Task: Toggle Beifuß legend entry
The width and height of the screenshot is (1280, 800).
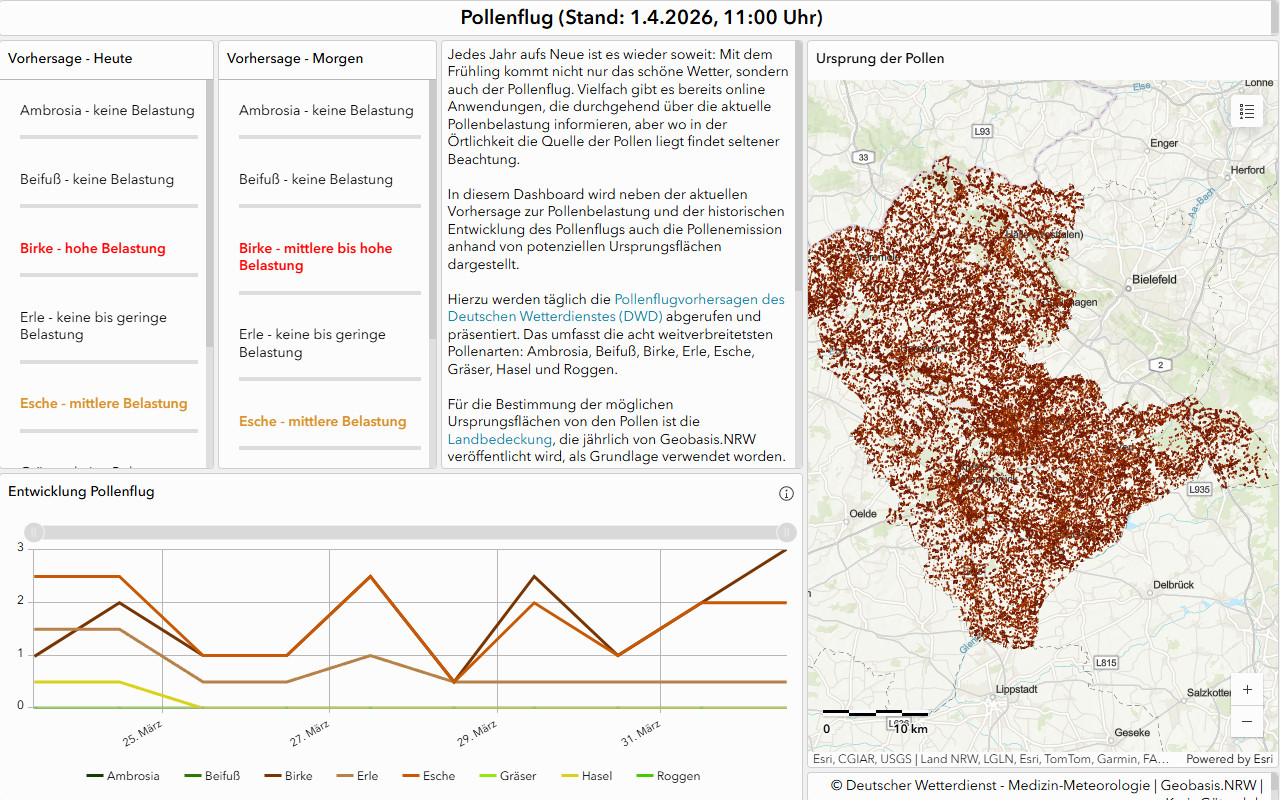Action: click(213, 776)
